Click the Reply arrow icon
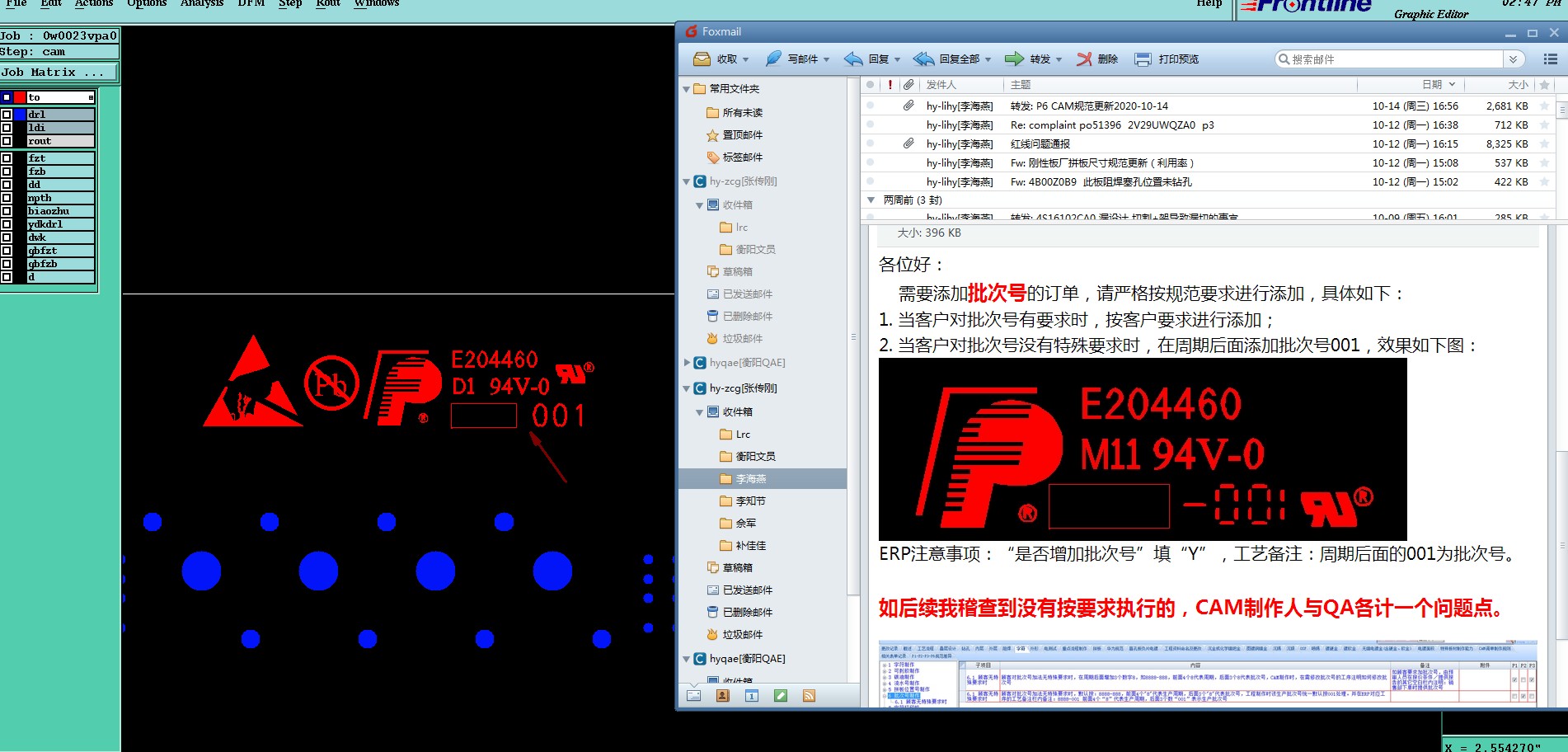 point(853,59)
